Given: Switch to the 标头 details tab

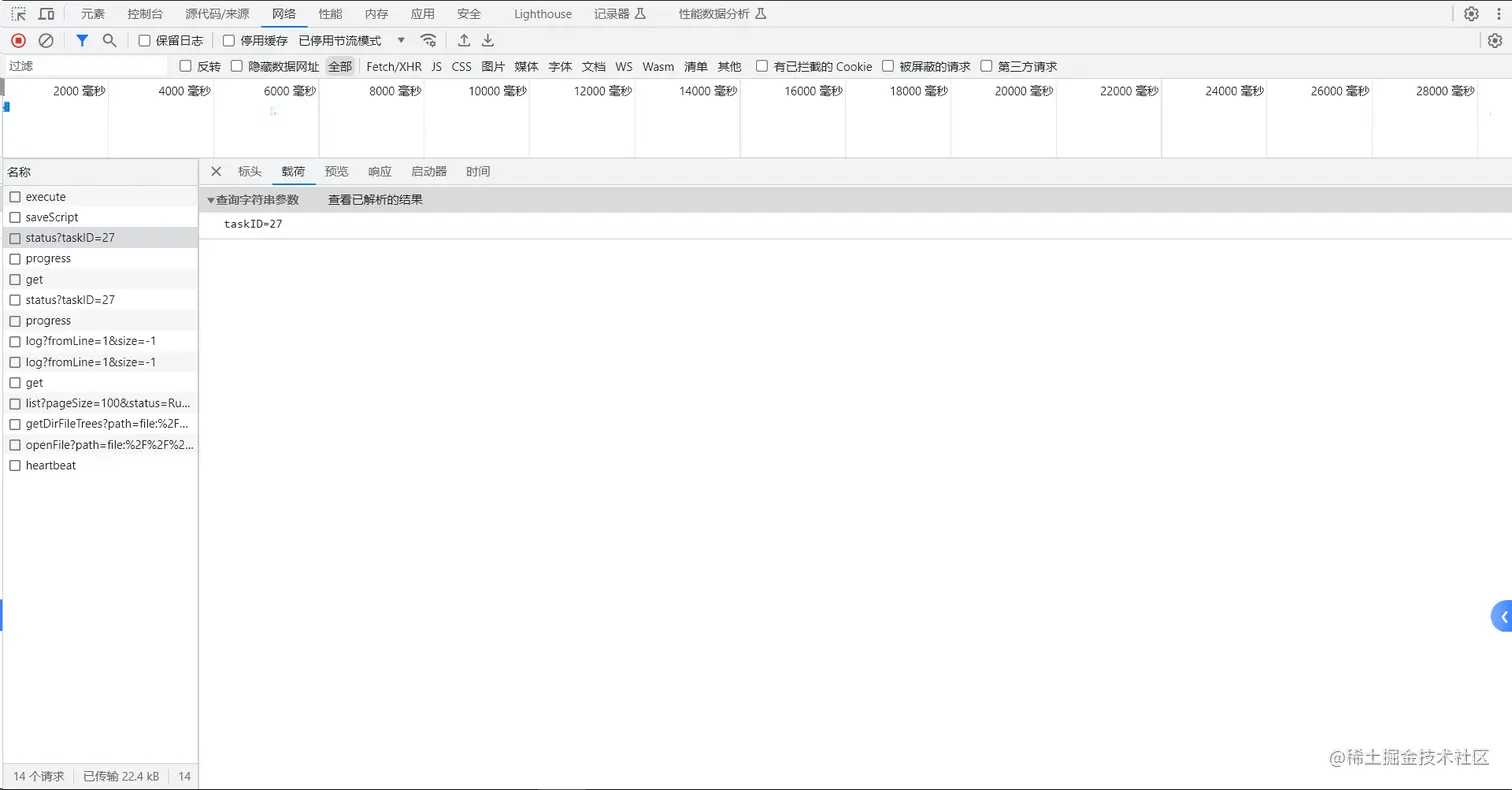Looking at the screenshot, I should click(x=250, y=171).
